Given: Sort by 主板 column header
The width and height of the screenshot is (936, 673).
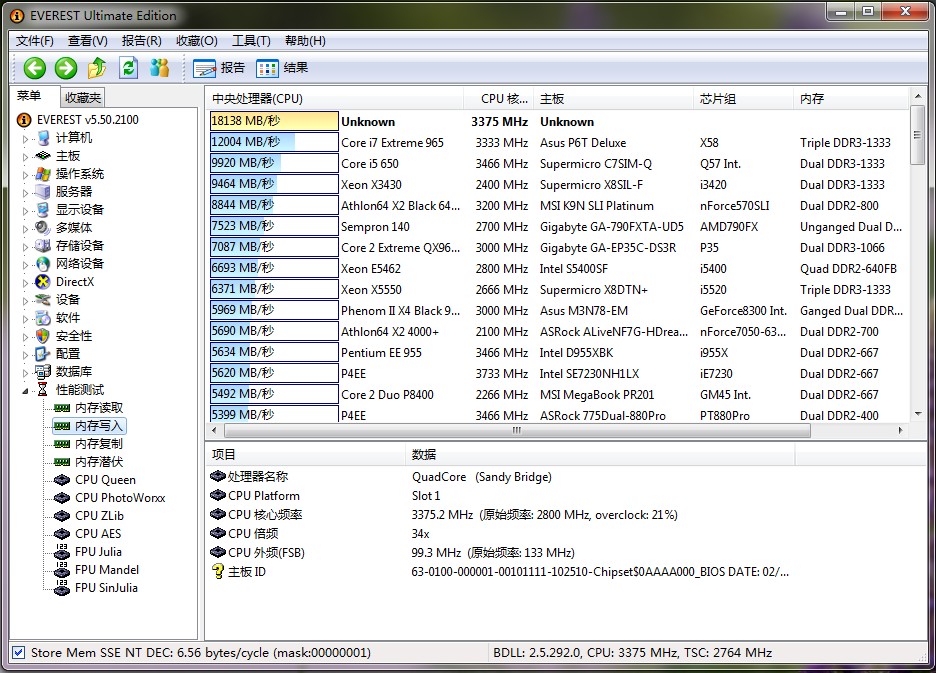Looking at the screenshot, I should 614,99.
